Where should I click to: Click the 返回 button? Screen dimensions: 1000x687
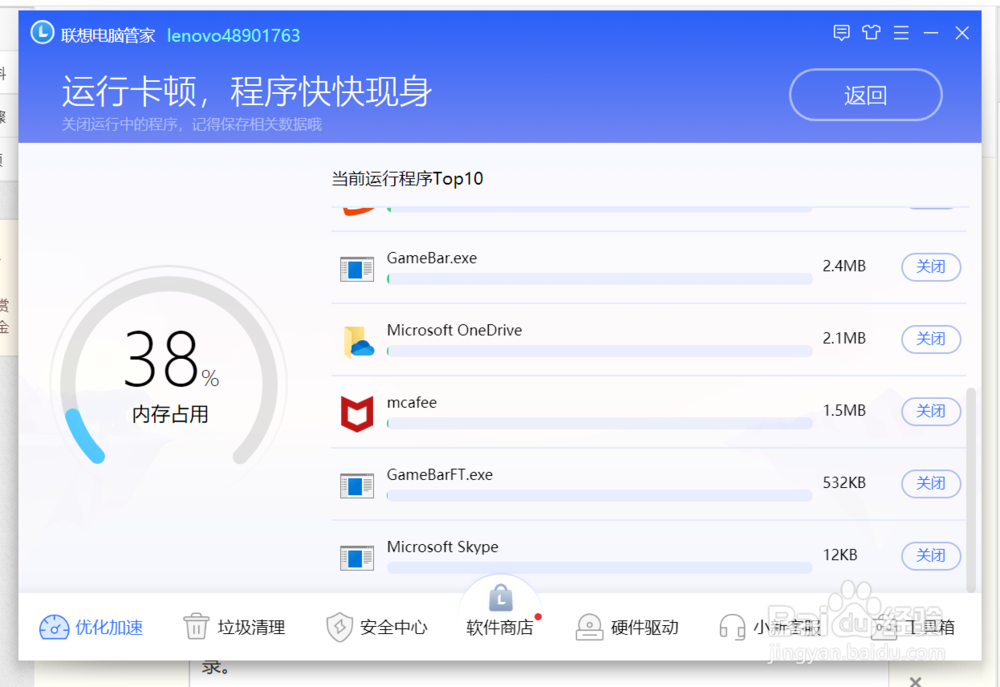click(865, 95)
